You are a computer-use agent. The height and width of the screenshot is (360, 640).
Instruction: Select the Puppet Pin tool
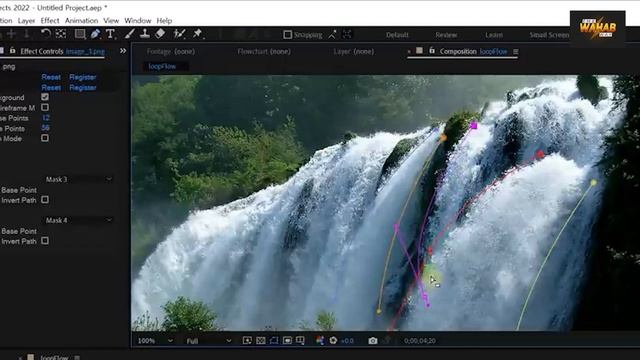(198, 34)
